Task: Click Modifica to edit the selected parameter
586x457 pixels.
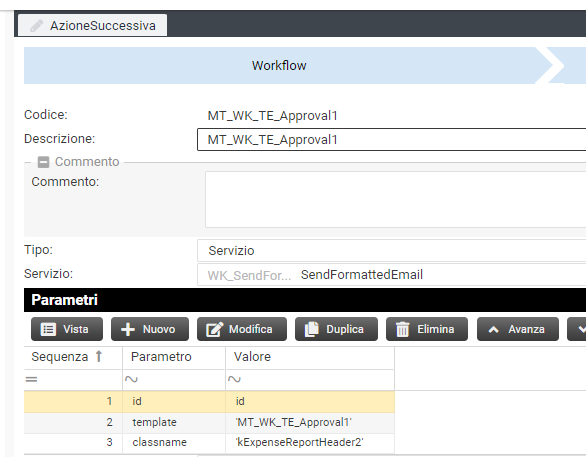Action: click(242, 329)
